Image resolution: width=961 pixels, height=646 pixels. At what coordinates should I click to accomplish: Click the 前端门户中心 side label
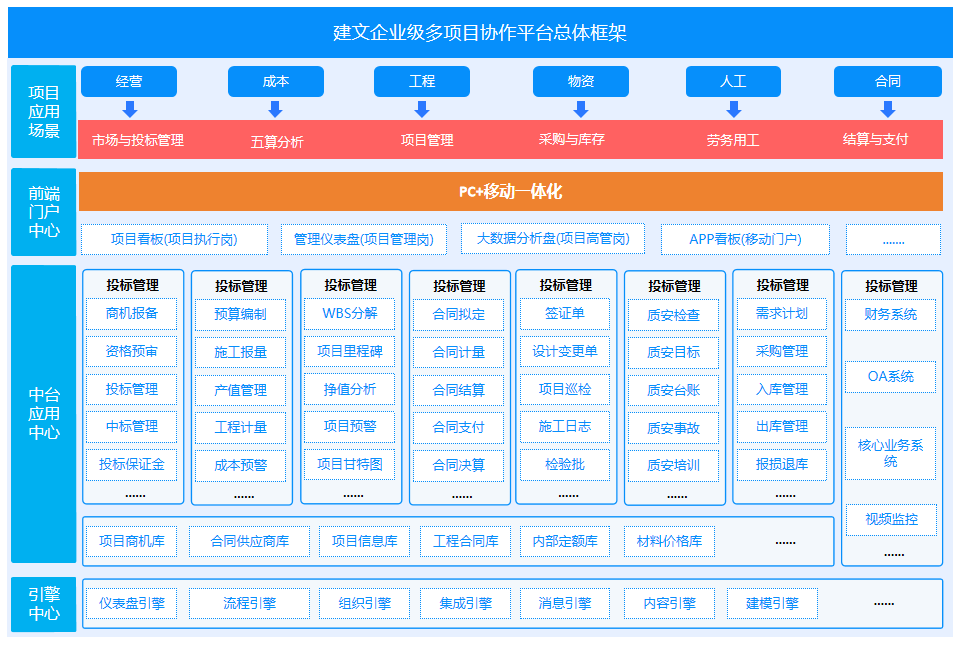click(x=44, y=212)
